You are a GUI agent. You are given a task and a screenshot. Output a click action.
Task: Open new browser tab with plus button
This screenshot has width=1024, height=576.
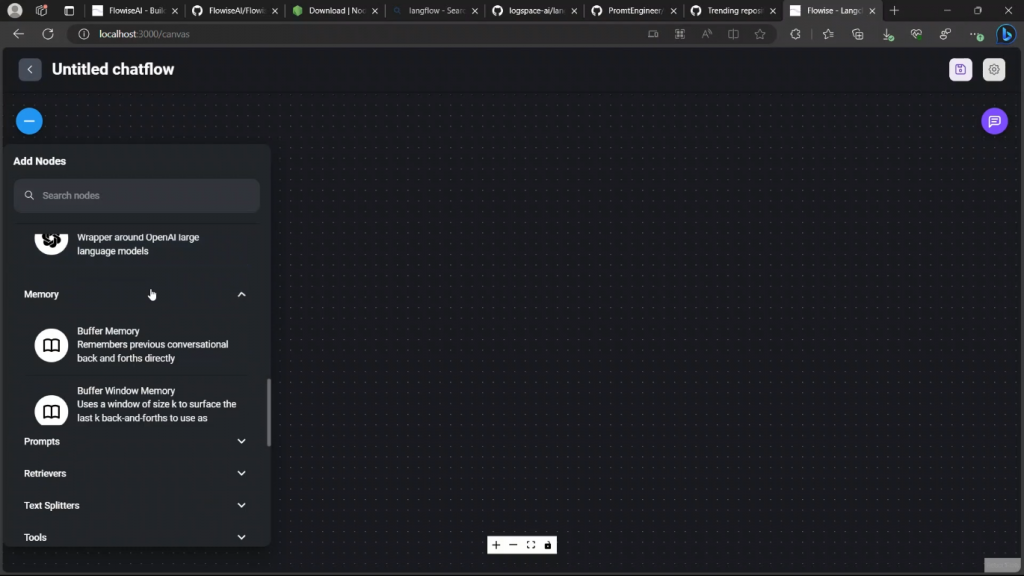pyautogui.click(x=894, y=10)
